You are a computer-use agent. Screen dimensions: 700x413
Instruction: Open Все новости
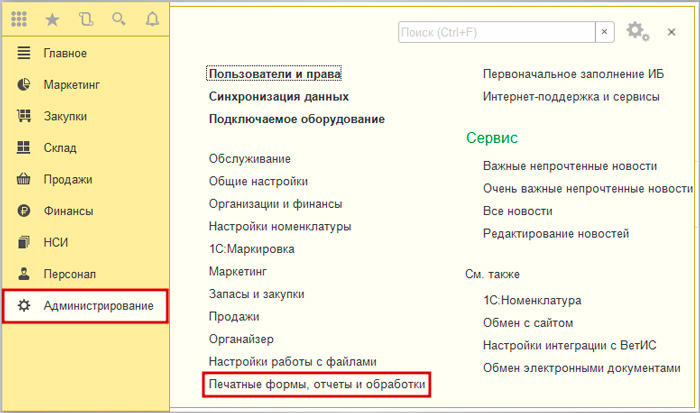click(517, 211)
